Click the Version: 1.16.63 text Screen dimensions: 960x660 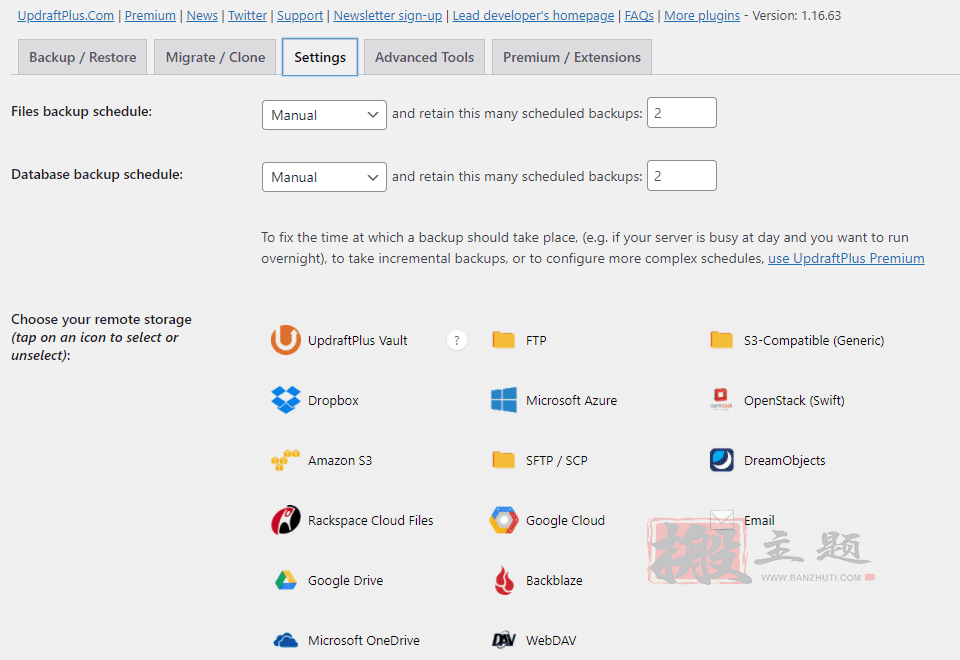click(797, 16)
